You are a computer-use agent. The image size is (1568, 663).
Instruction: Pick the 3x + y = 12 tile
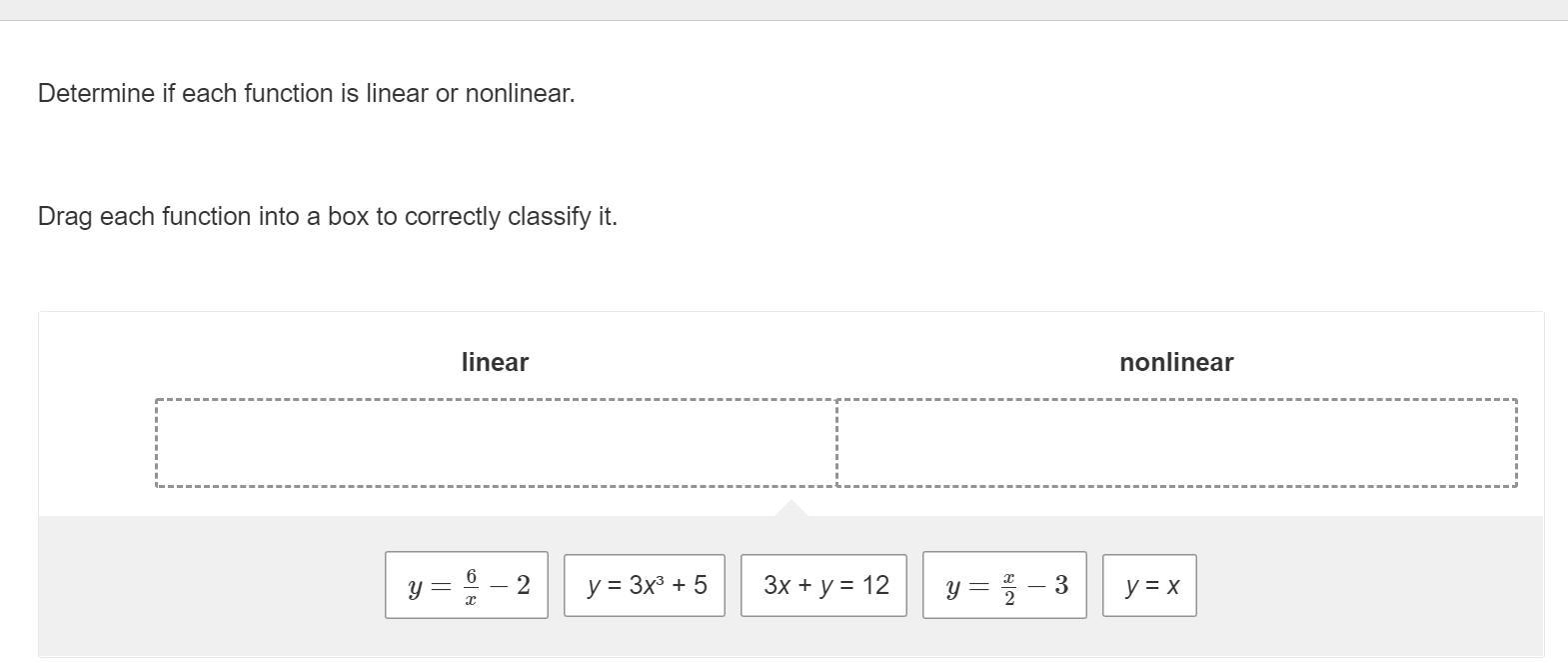(823, 585)
